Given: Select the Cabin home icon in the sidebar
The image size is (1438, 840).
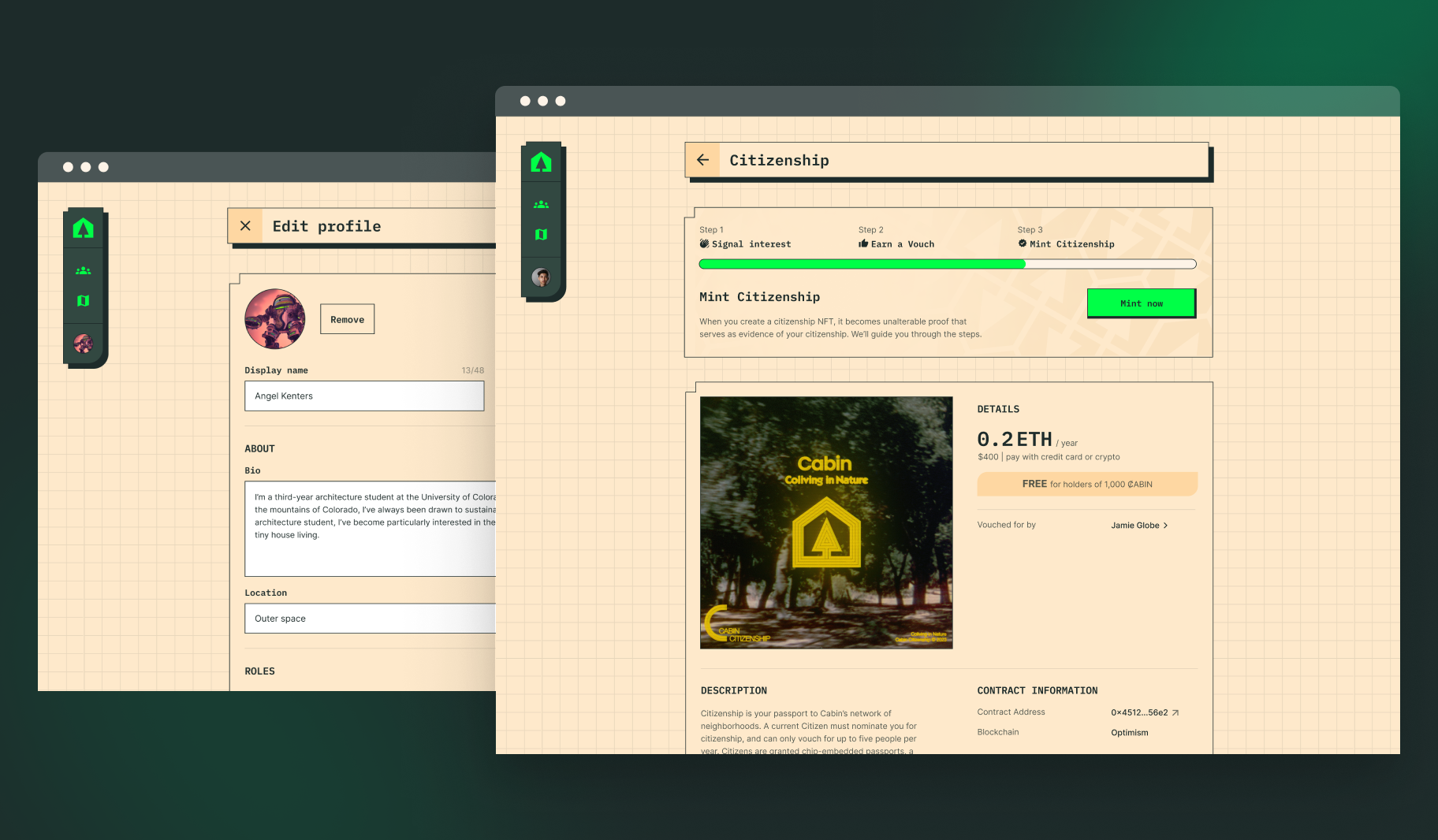Looking at the screenshot, I should pyautogui.click(x=541, y=162).
